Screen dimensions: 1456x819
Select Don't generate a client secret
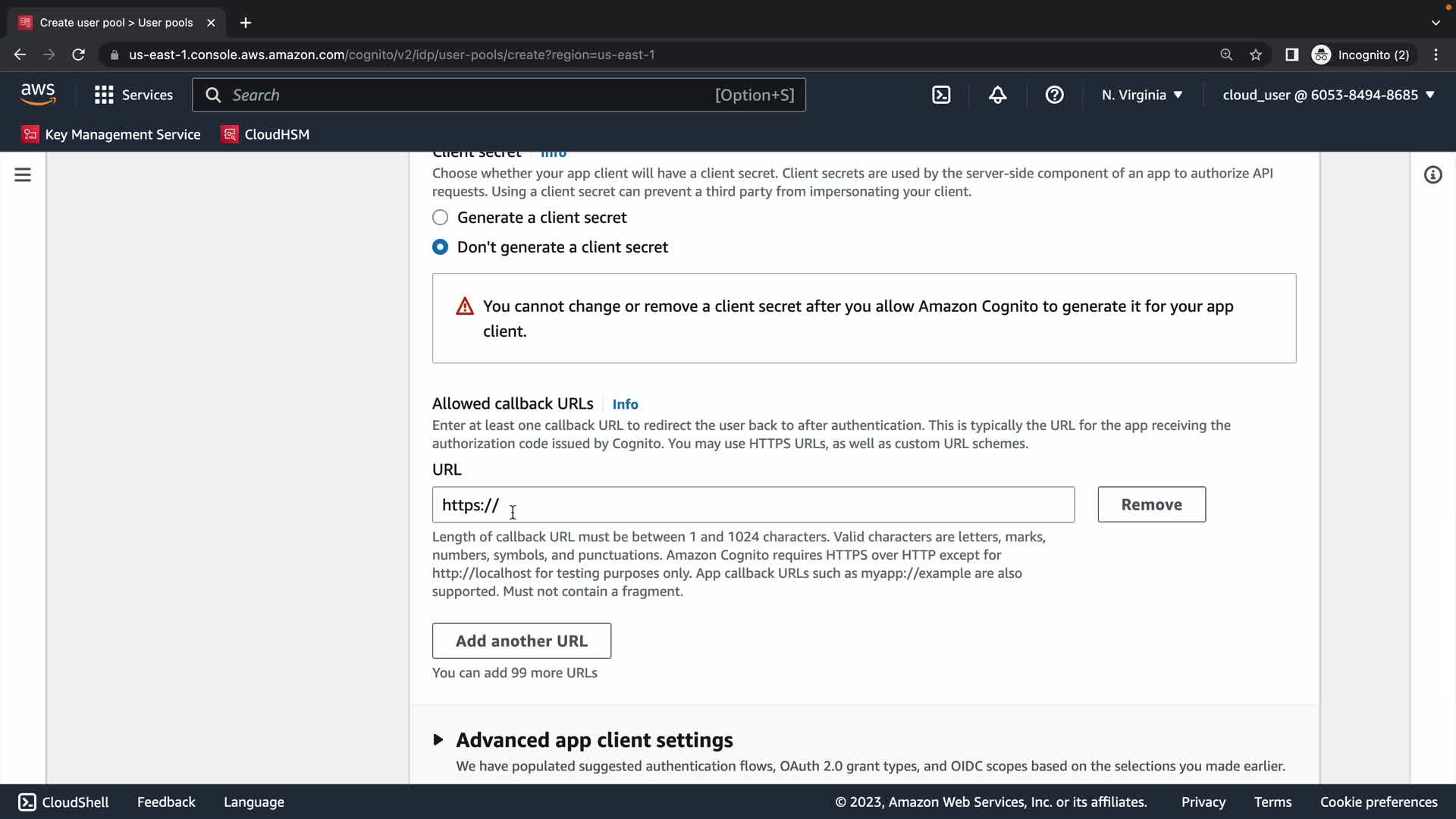click(441, 247)
